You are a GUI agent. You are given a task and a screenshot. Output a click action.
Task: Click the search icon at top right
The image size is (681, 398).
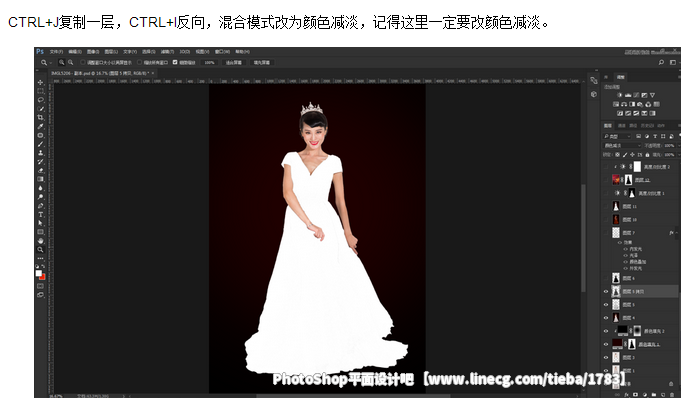point(661,63)
